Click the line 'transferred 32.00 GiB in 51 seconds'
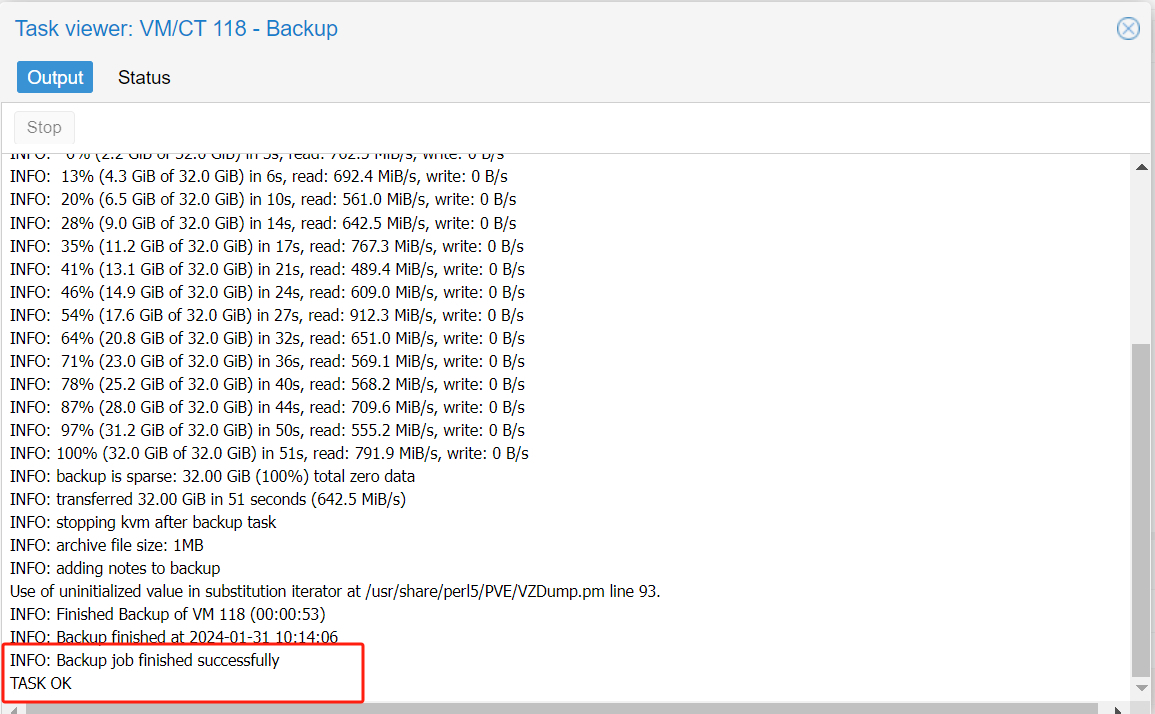This screenshot has width=1155, height=714. click(208, 500)
